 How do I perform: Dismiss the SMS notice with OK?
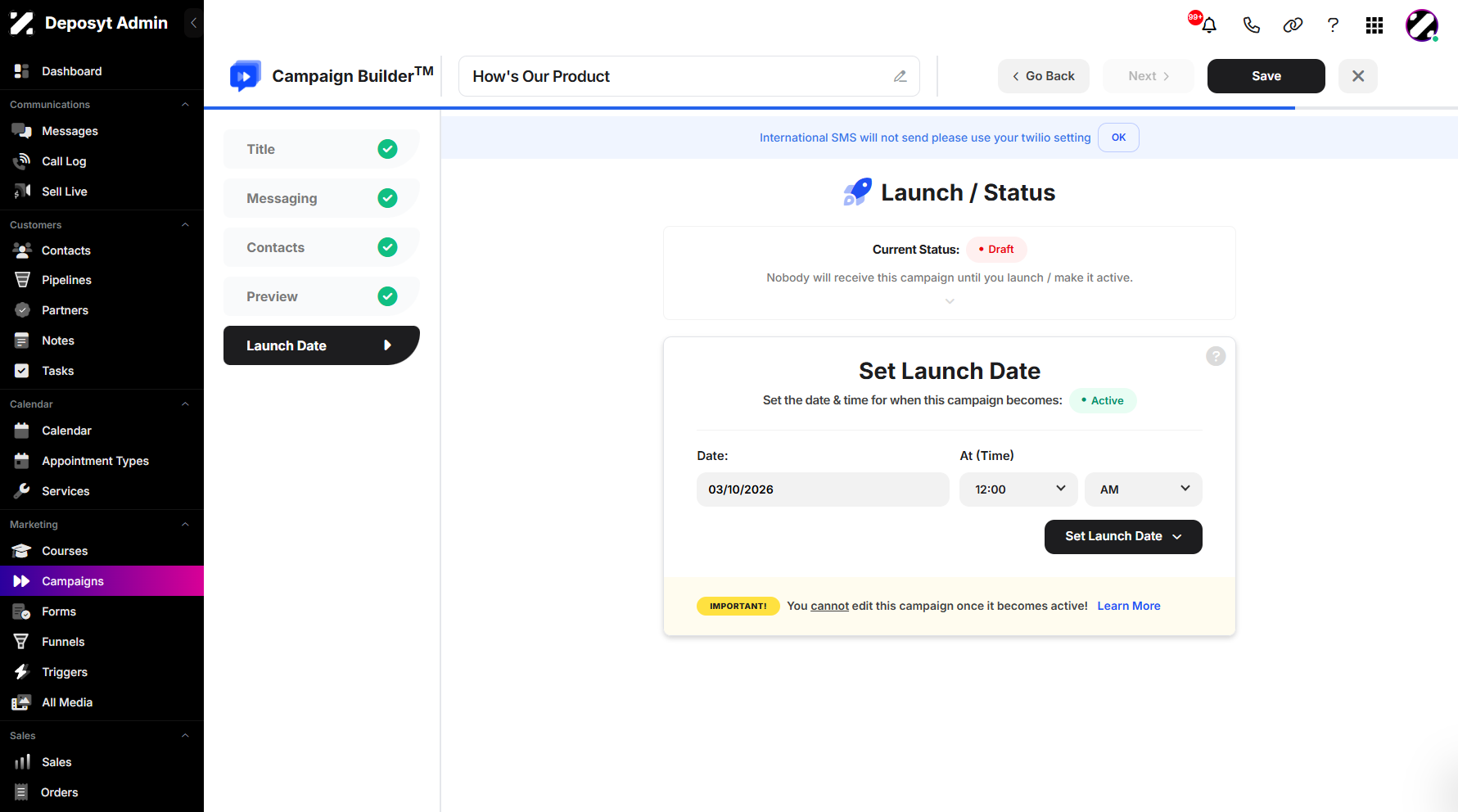pyautogui.click(x=1118, y=138)
